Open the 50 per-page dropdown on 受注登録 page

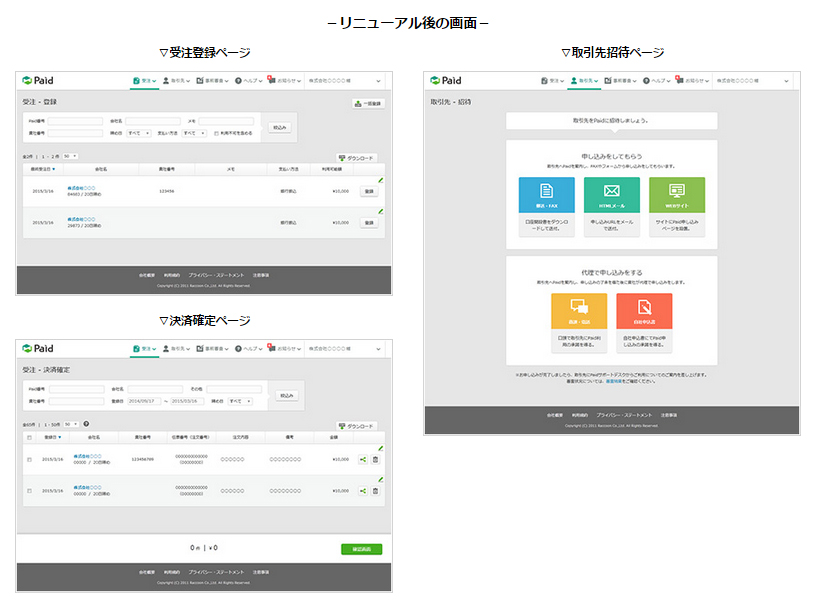tap(71, 156)
